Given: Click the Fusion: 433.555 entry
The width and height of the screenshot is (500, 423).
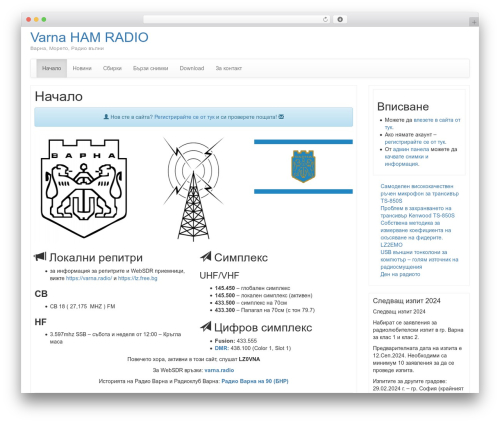Looking at the screenshot, I should [236, 341].
